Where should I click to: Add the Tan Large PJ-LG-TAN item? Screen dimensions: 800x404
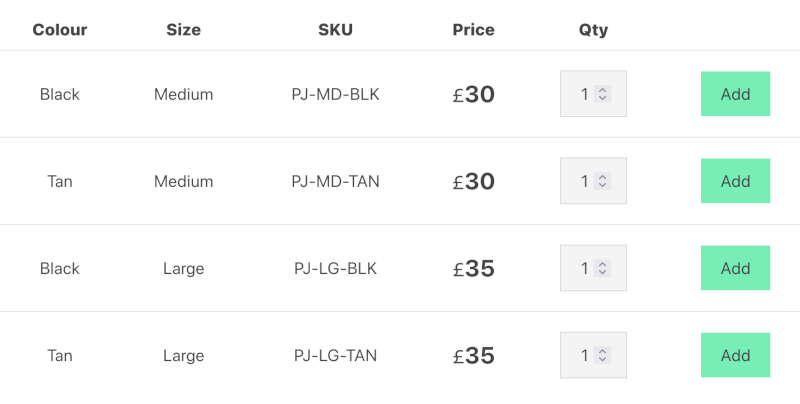[x=735, y=356]
